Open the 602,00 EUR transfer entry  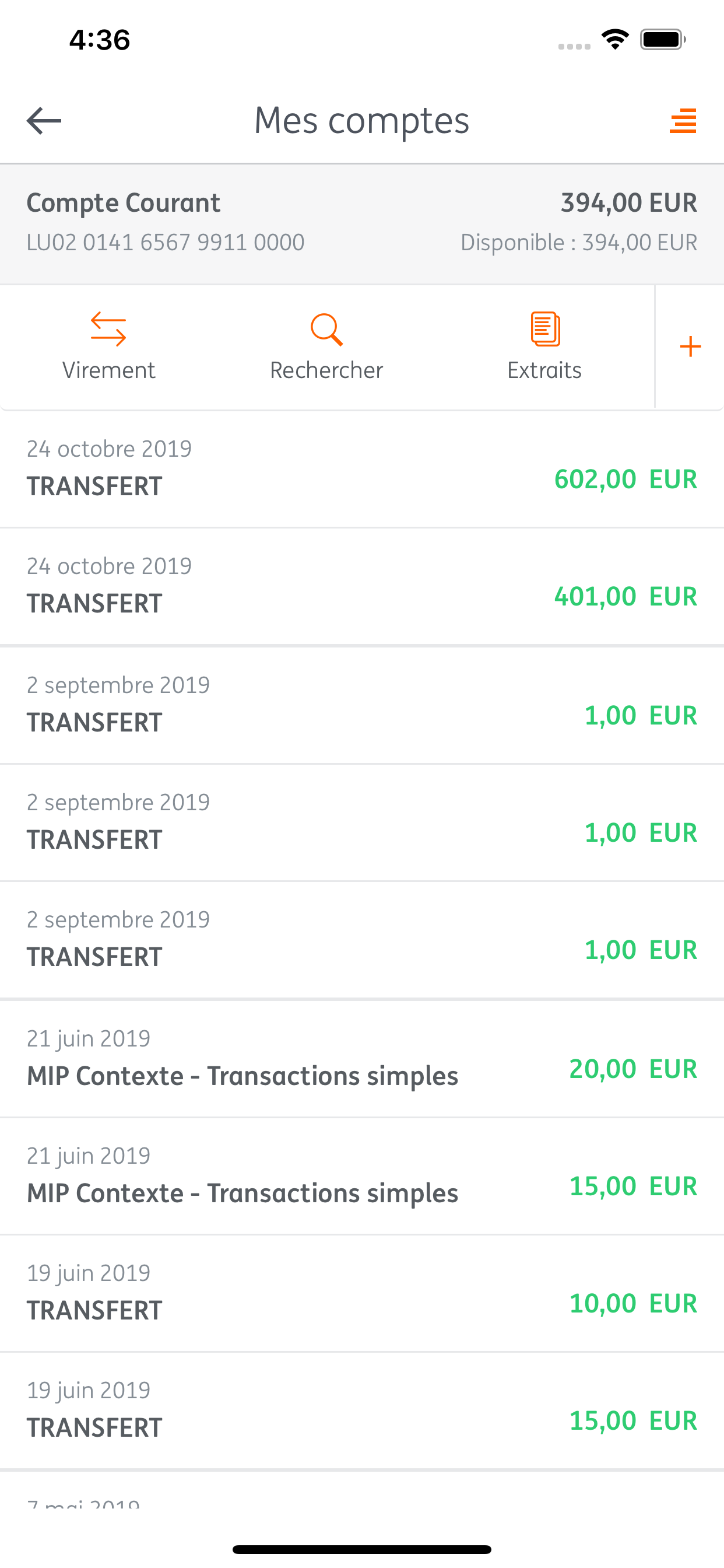pyautogui.click(x=362, y=468)
